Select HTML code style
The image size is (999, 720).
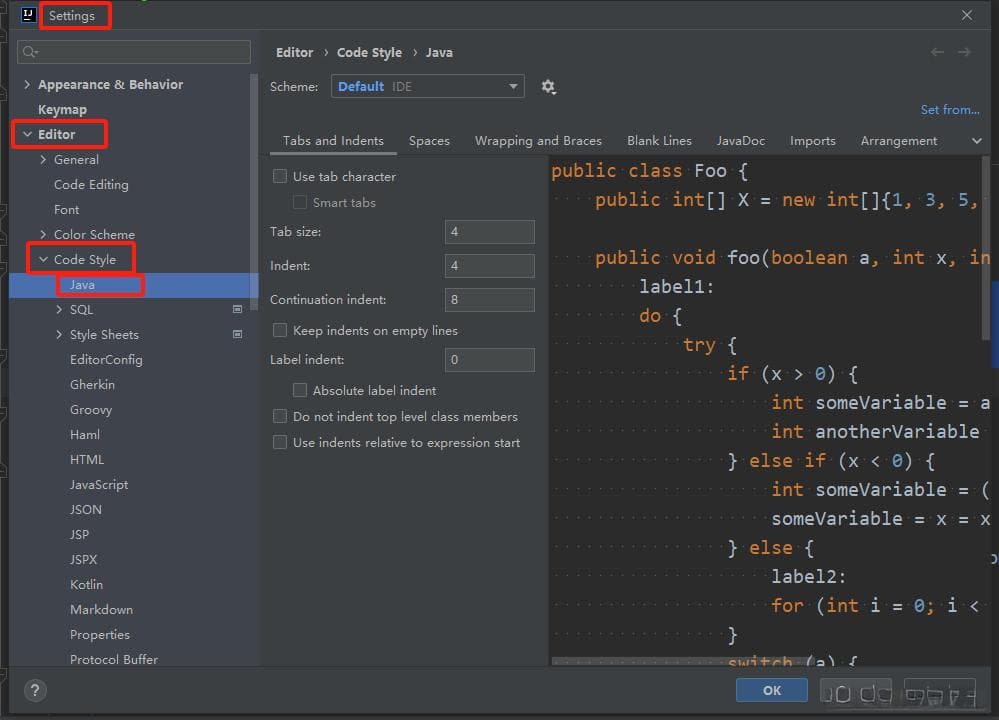(x=87, y=459)
